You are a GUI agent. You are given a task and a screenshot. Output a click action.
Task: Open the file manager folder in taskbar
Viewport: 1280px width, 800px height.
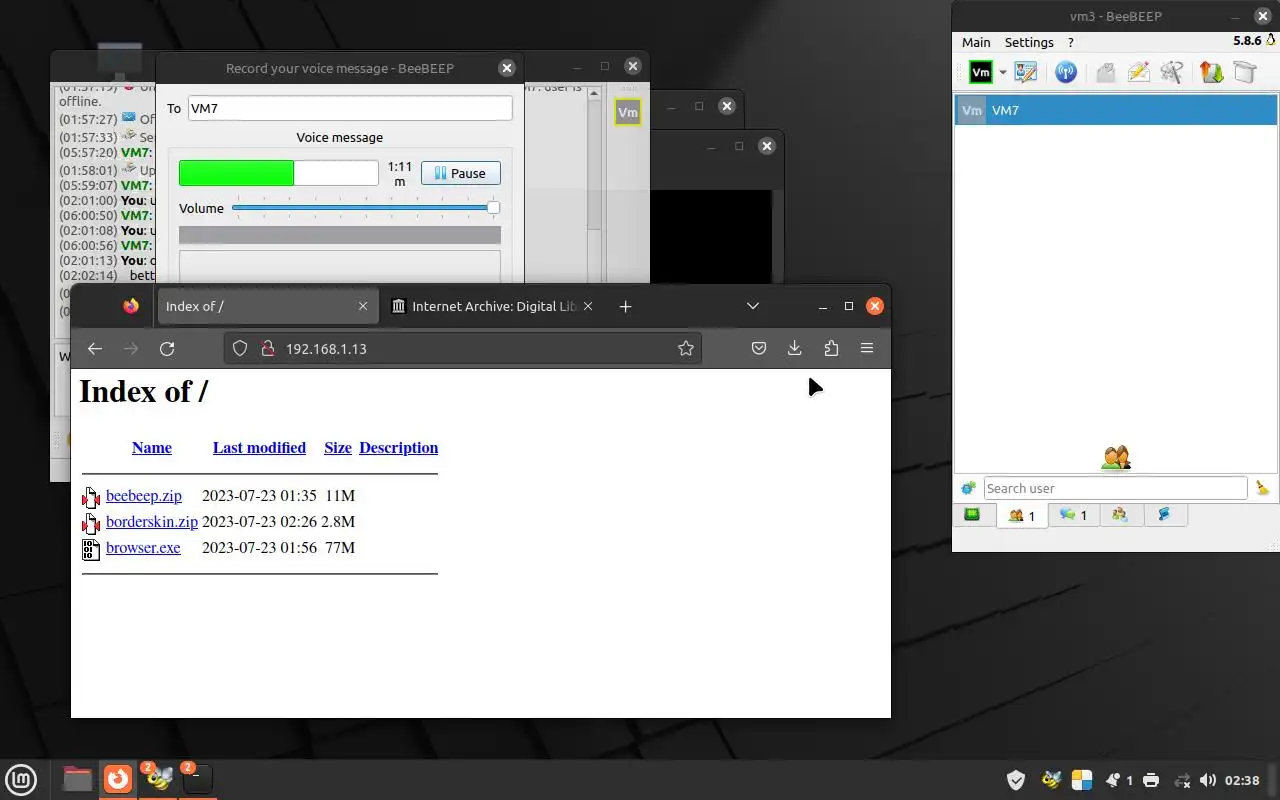(77, 779)
